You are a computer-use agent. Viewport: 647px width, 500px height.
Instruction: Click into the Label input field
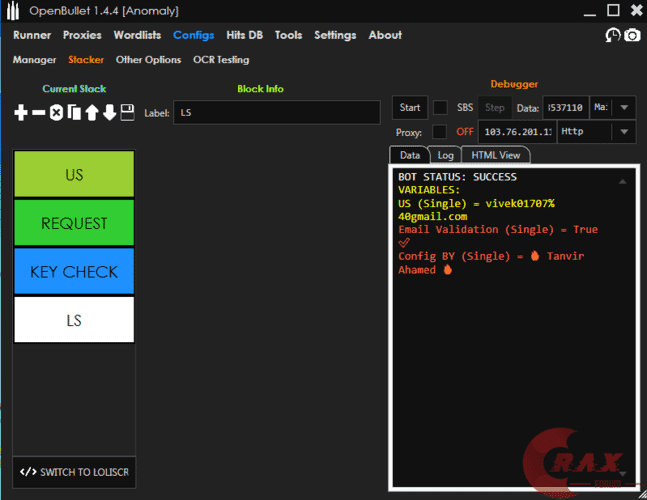[276, 113]
